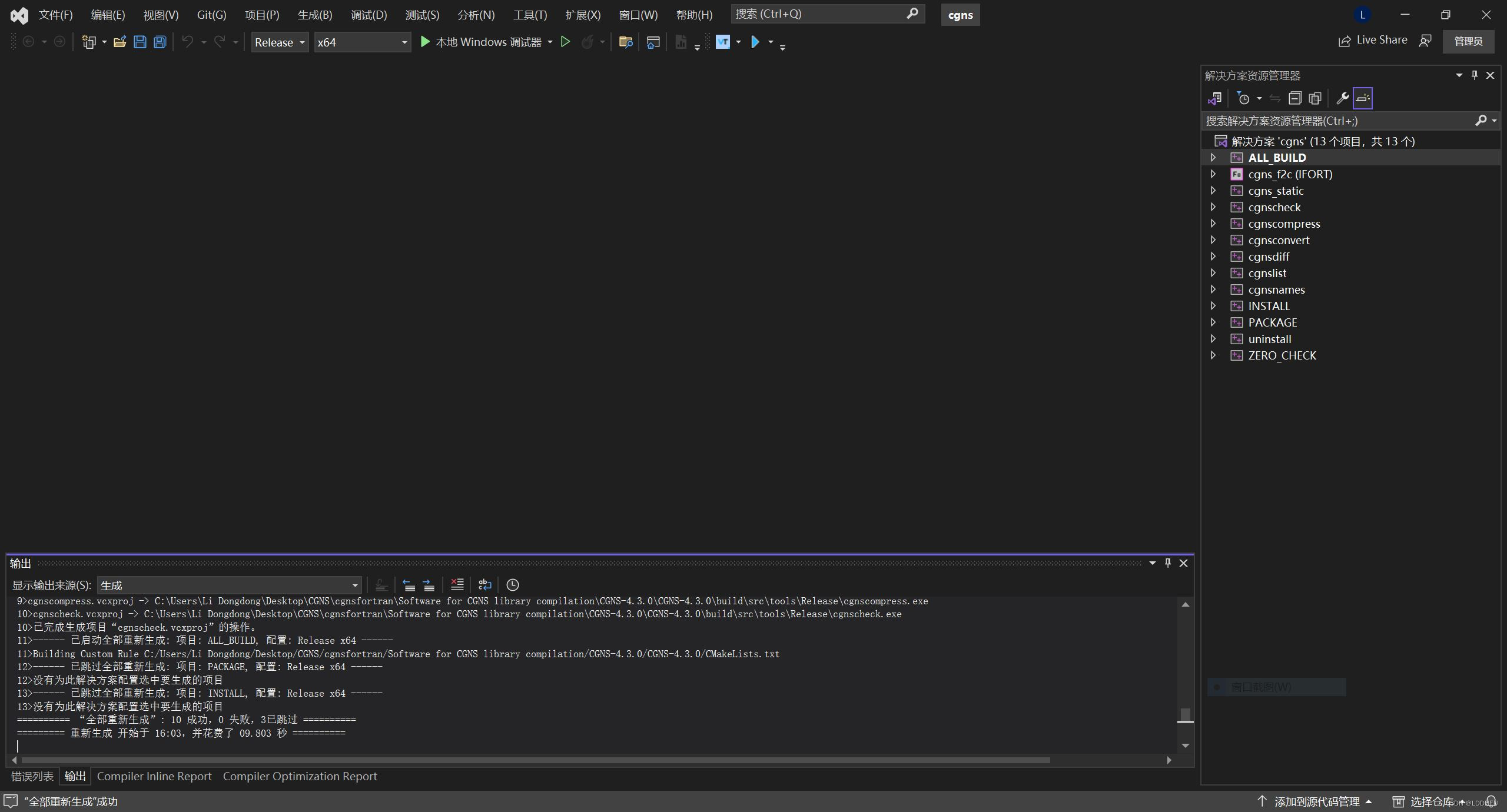
Task: Click the Save All toolbar icon
Action: 160,42
